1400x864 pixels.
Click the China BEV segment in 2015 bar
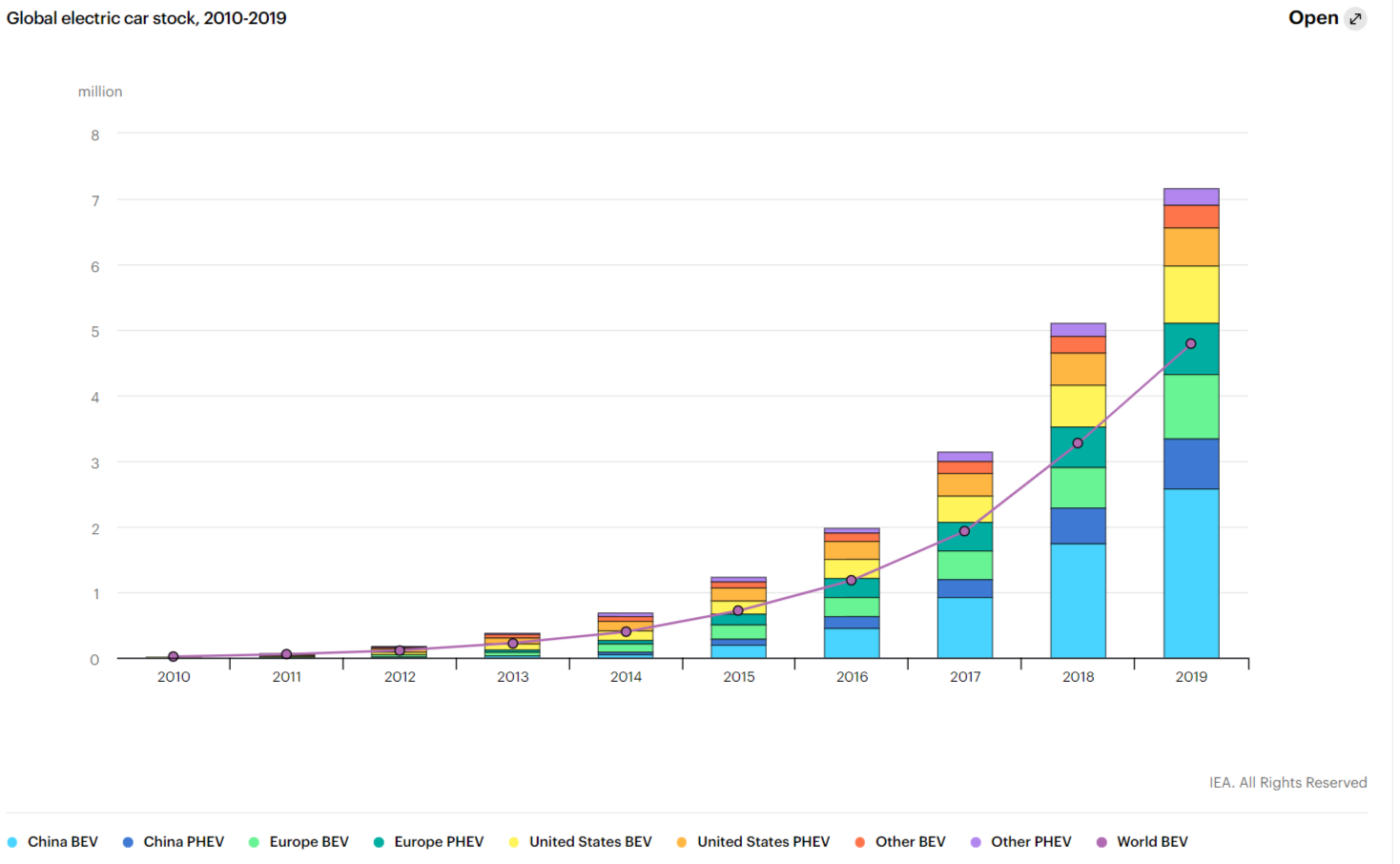click(x=739, y=651)
